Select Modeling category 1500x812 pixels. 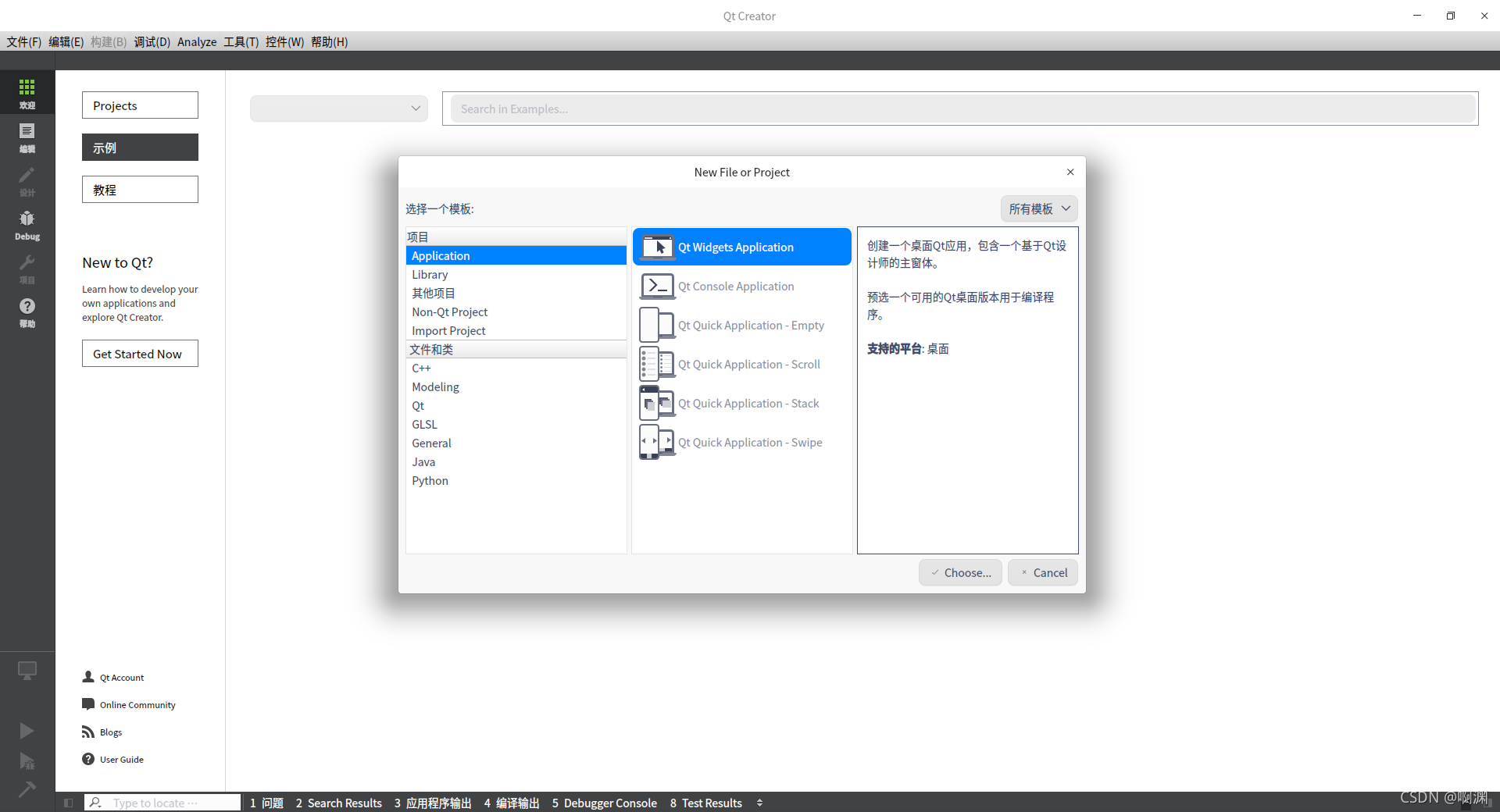516,386
